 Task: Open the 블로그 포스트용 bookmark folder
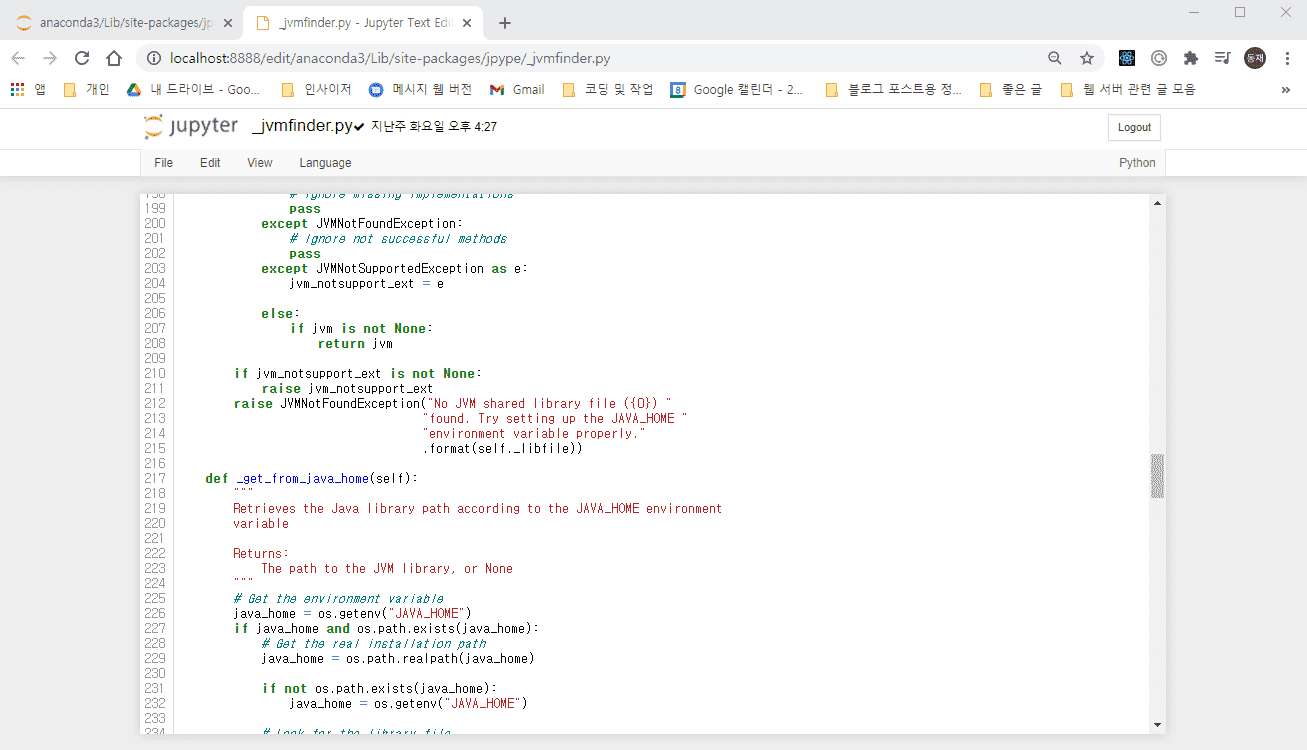click(x=893, y=89)
